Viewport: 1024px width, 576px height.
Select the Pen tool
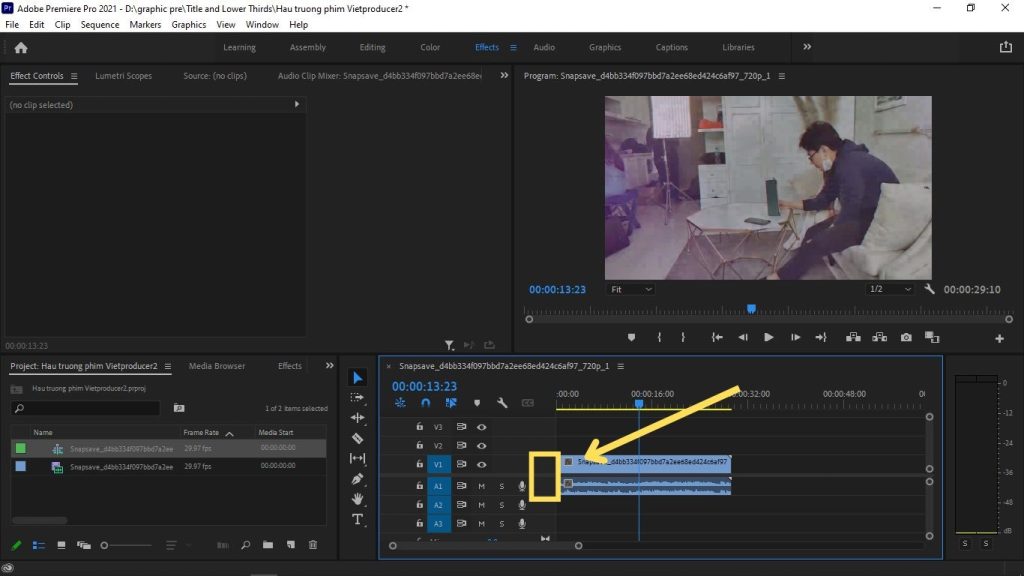click(x=358, y=479)
